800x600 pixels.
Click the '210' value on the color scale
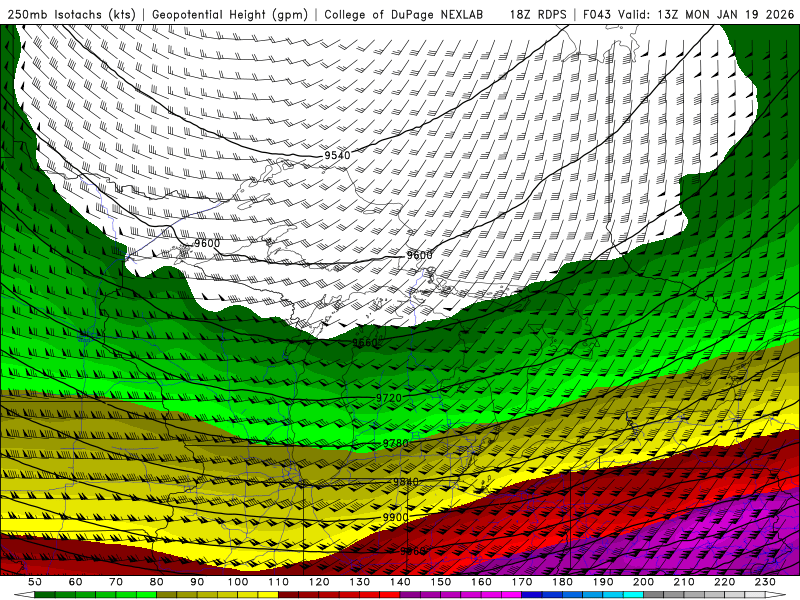pos(684,582)
